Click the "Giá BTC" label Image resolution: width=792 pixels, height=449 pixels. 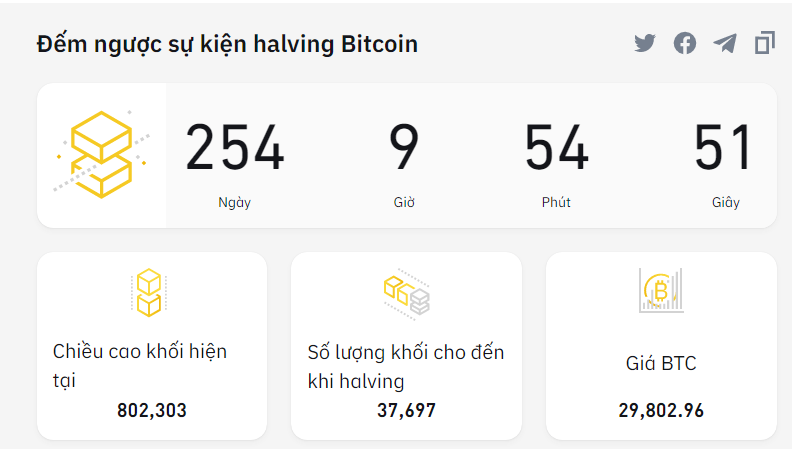pyautogui.click(x=661, y=363)
